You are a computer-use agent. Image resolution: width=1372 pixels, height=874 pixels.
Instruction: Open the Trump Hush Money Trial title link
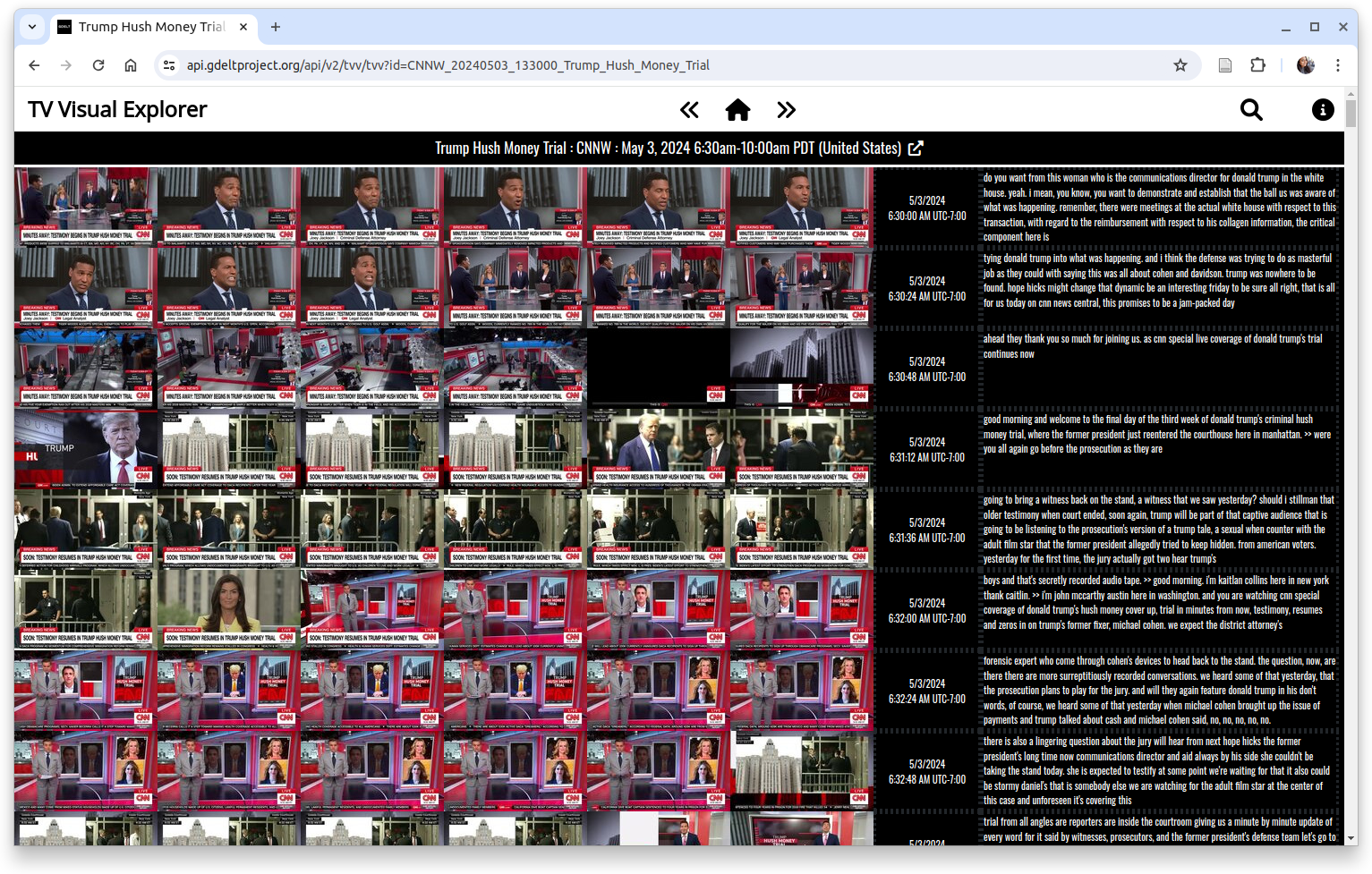point(669,148)
